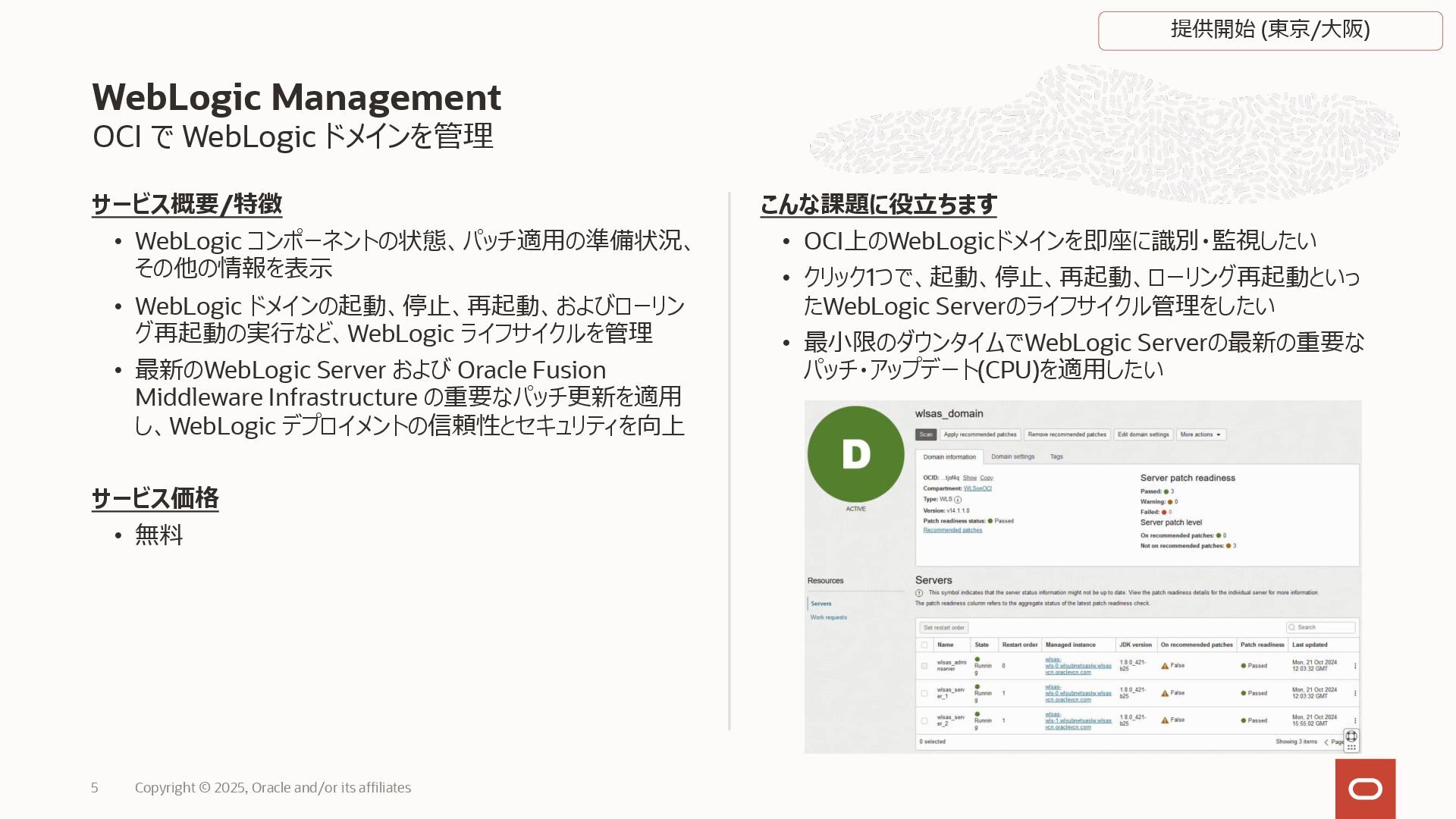The image size is (1456, 819).
Task: Click the Patch readiness column header
Action: (1262, 645)
